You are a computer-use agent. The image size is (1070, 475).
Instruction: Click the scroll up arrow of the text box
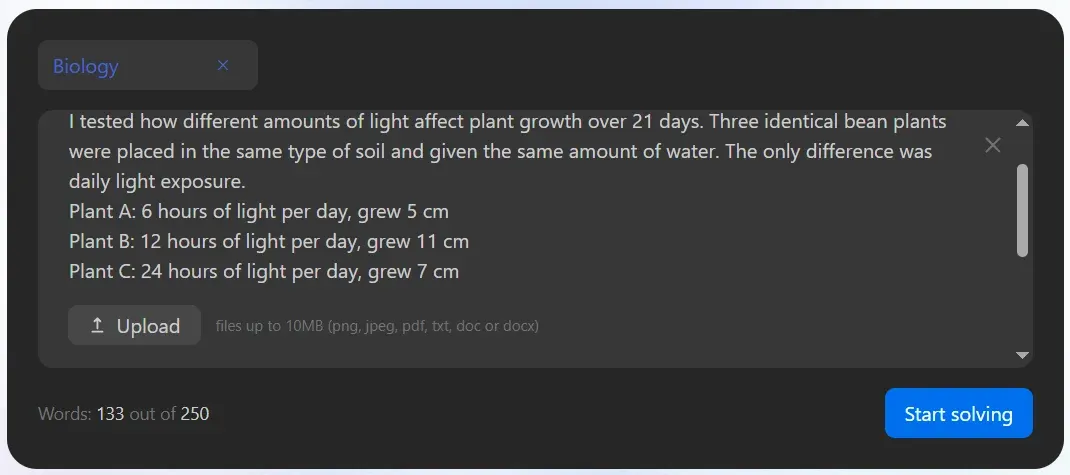(x=1022, y=123)
